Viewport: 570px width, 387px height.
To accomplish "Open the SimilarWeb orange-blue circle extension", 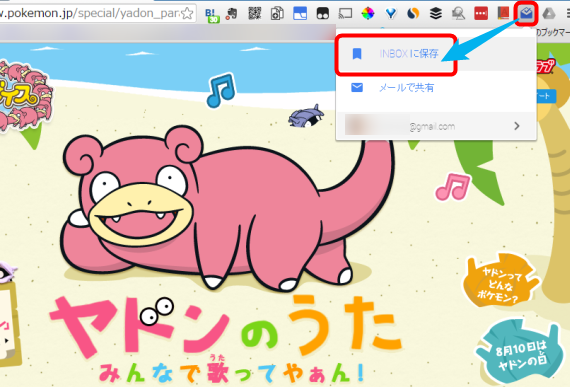I will click(413, 14).
